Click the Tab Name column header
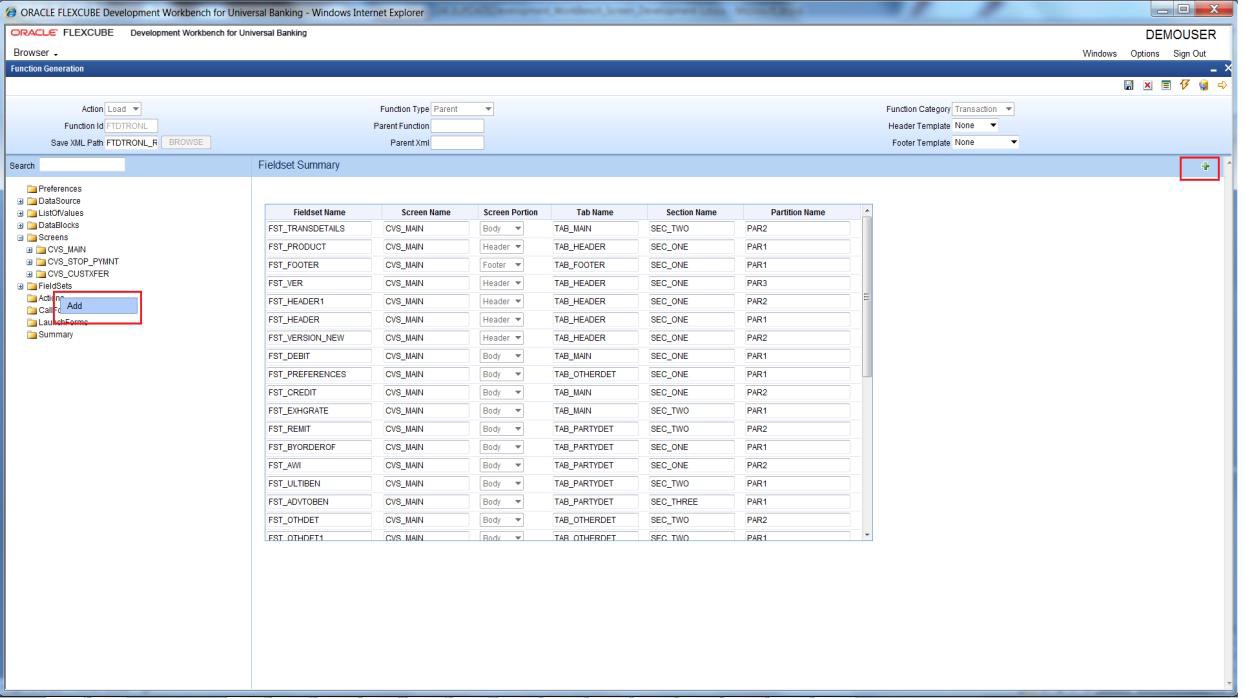 point(596,212)
